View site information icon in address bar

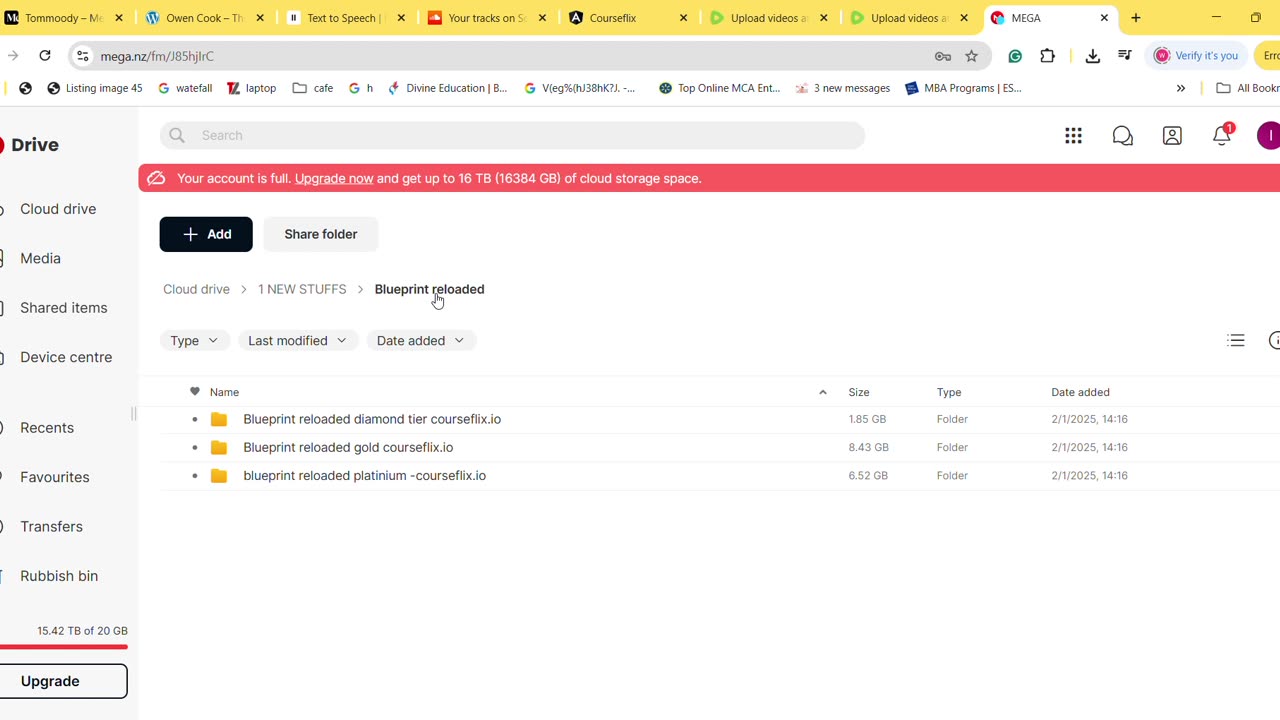coord(84,56)
